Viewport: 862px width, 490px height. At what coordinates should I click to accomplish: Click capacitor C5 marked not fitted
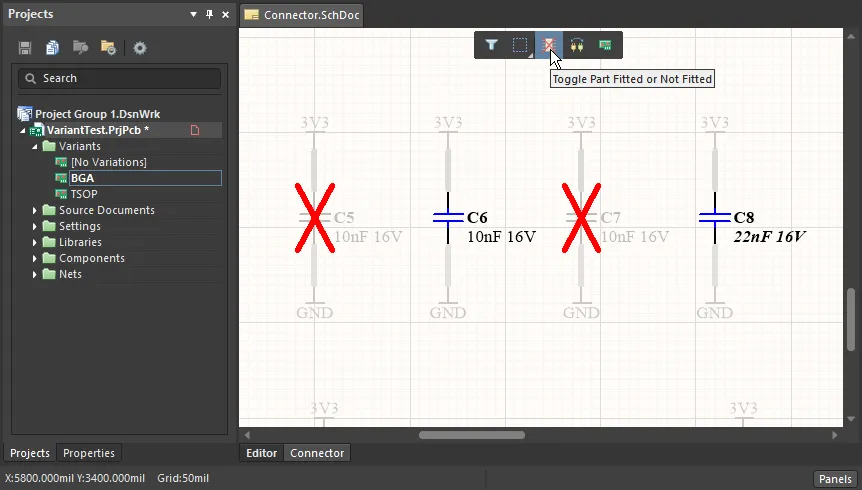click(314, 218)
